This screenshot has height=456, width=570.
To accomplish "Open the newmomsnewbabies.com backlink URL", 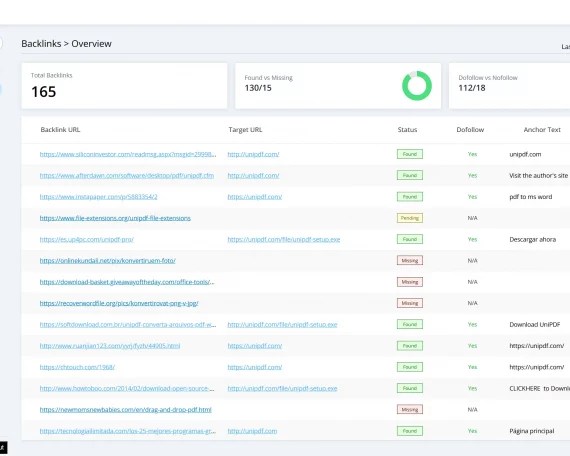I will coord(125,409).
